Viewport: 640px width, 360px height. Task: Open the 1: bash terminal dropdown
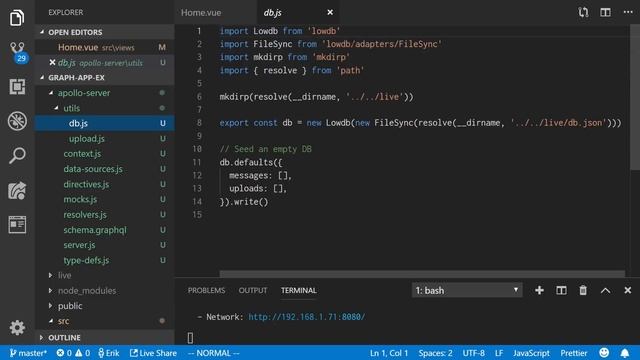(x=467, y=290)
